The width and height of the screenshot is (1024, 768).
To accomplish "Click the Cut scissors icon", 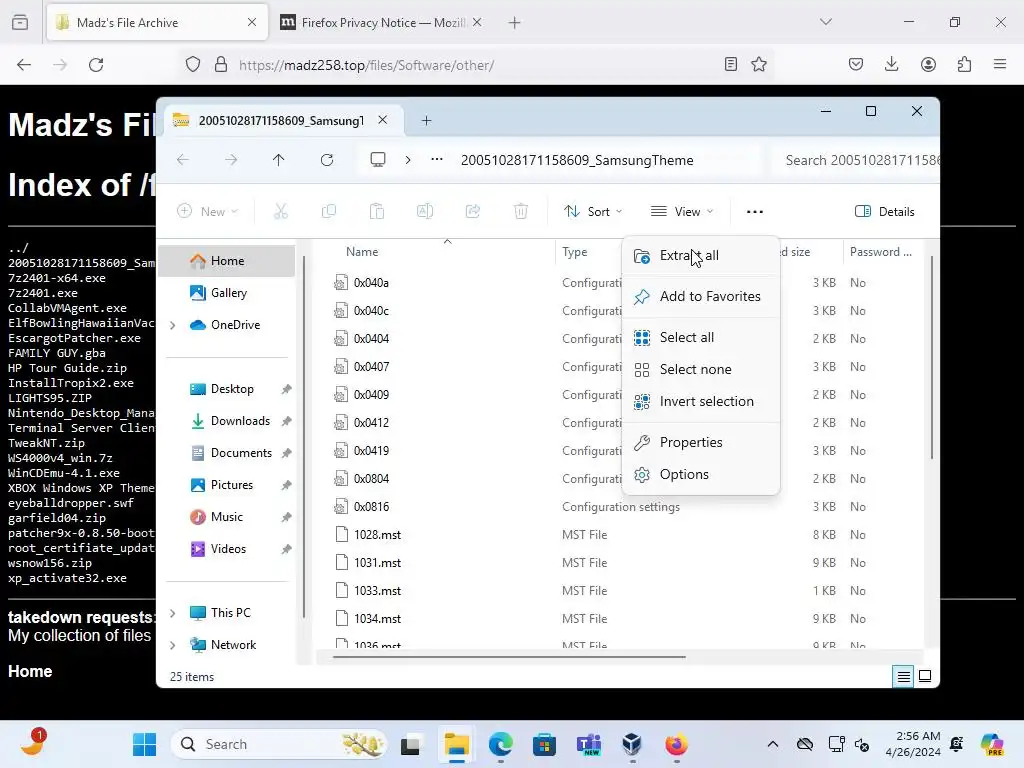I will (281, 212).
